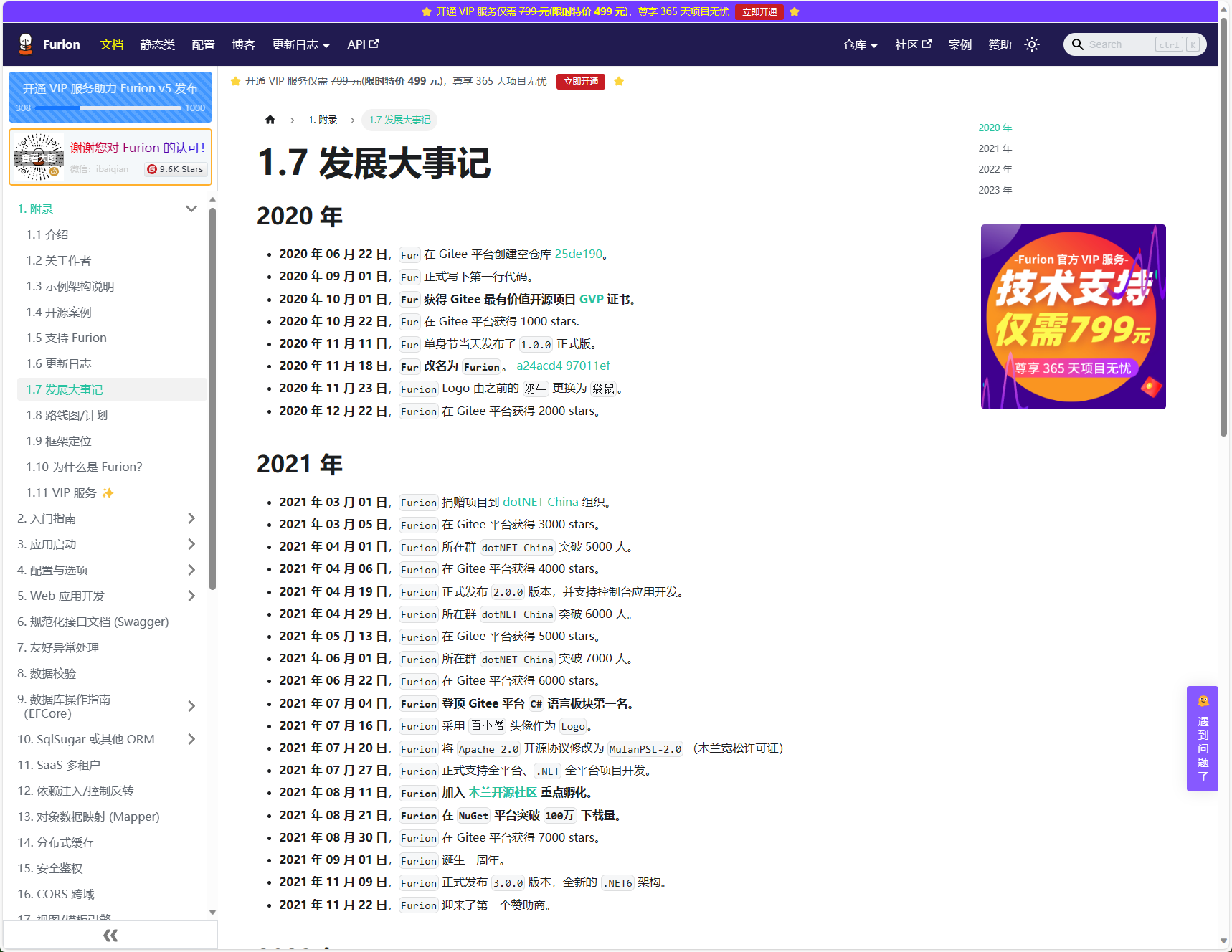Click the VIP progress bar in the sidebar banner
1232x952 pixels.
108,108
